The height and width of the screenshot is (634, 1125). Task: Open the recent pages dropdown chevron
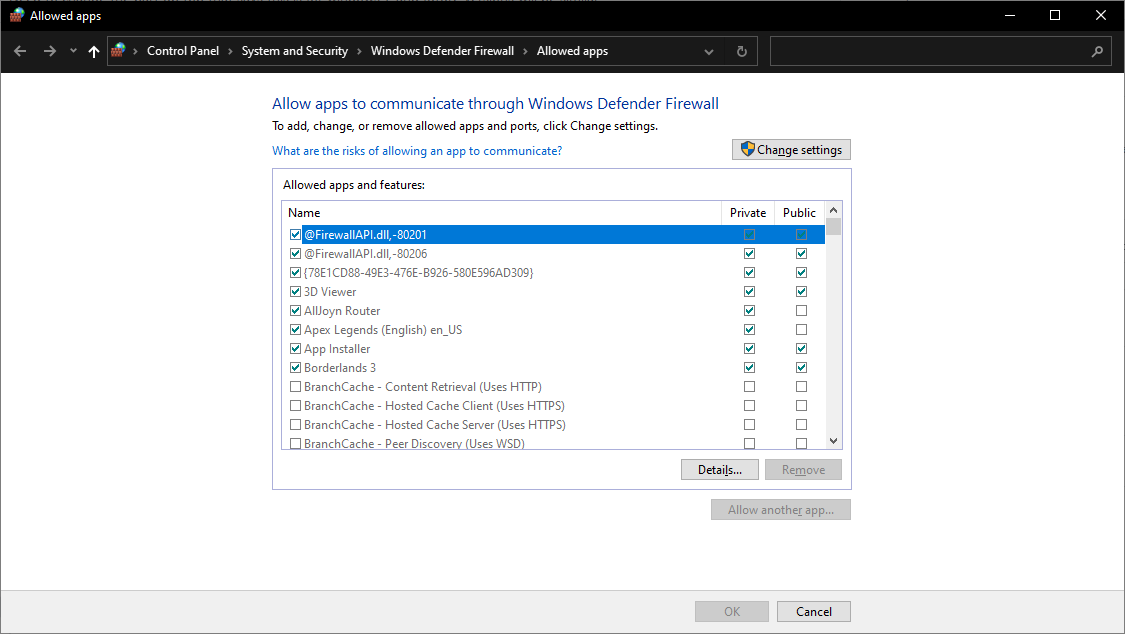[72, 51]
